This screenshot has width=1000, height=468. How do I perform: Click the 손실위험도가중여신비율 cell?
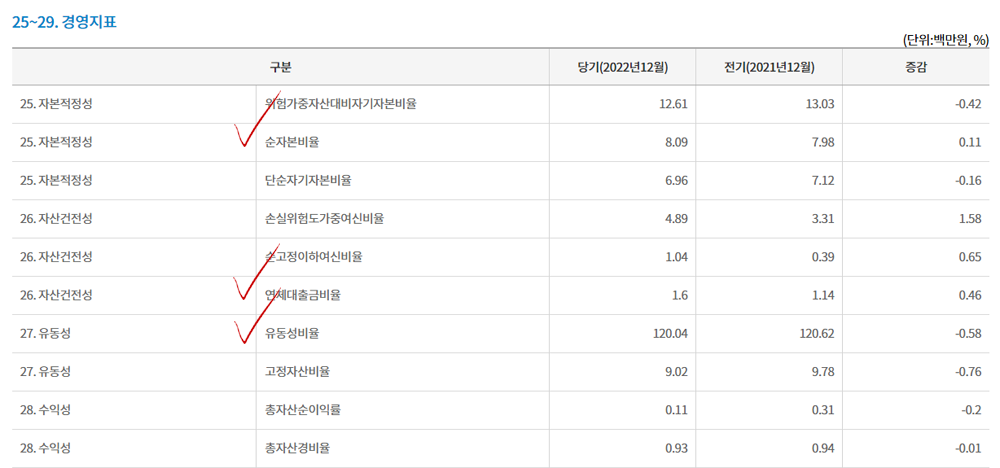pos(324,219)
